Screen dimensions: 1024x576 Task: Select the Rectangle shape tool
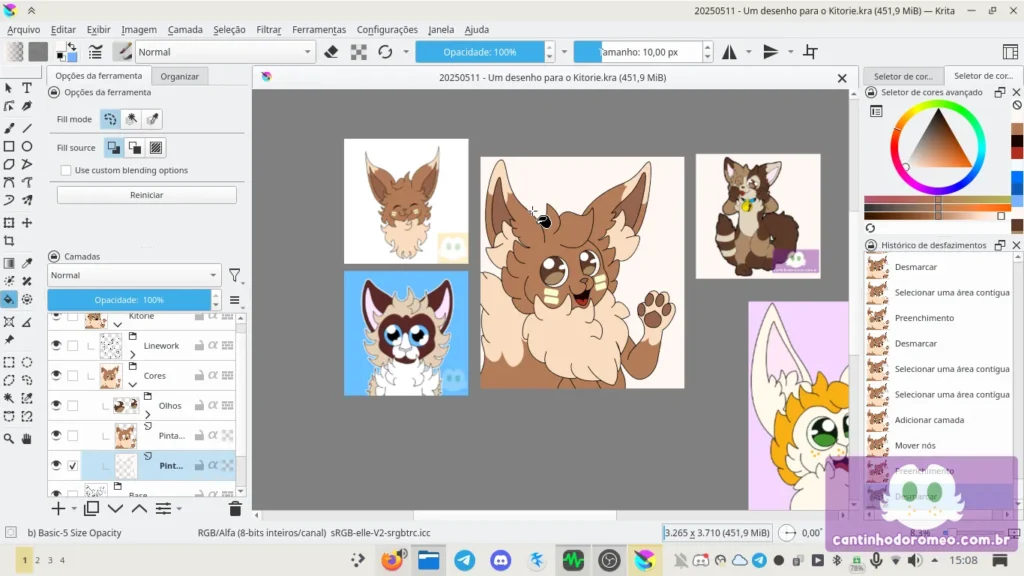(9, 146)
